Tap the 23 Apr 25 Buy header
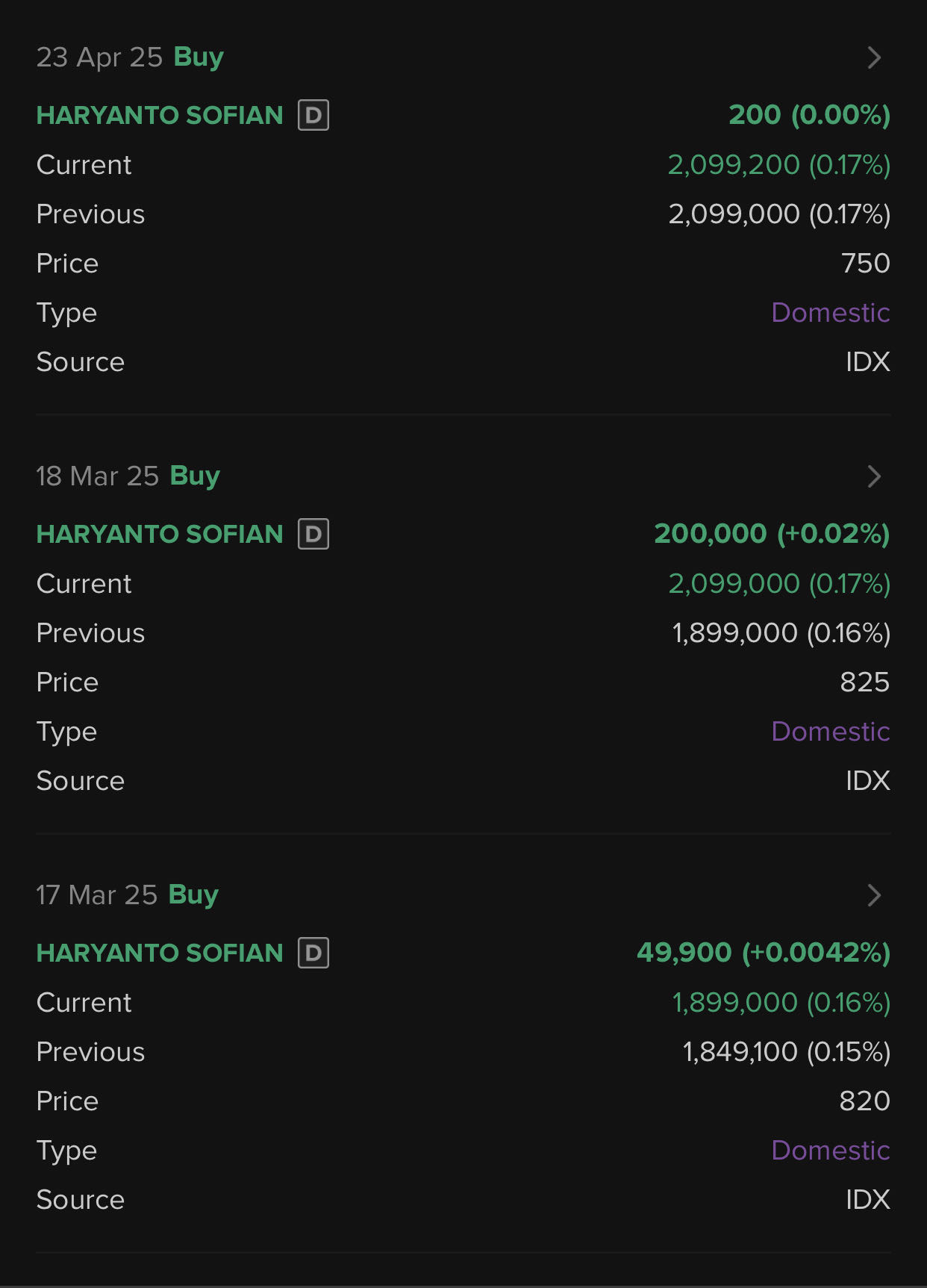 pos(130,57)
